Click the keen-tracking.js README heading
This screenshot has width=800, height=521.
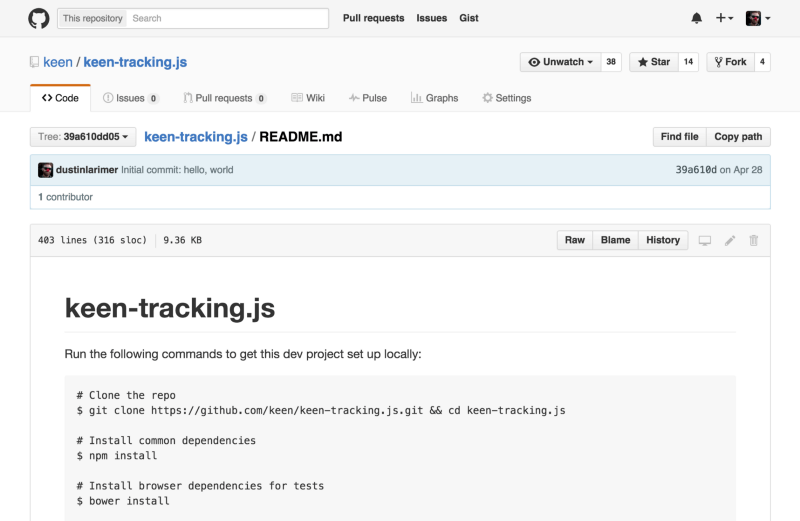[170, 308]
